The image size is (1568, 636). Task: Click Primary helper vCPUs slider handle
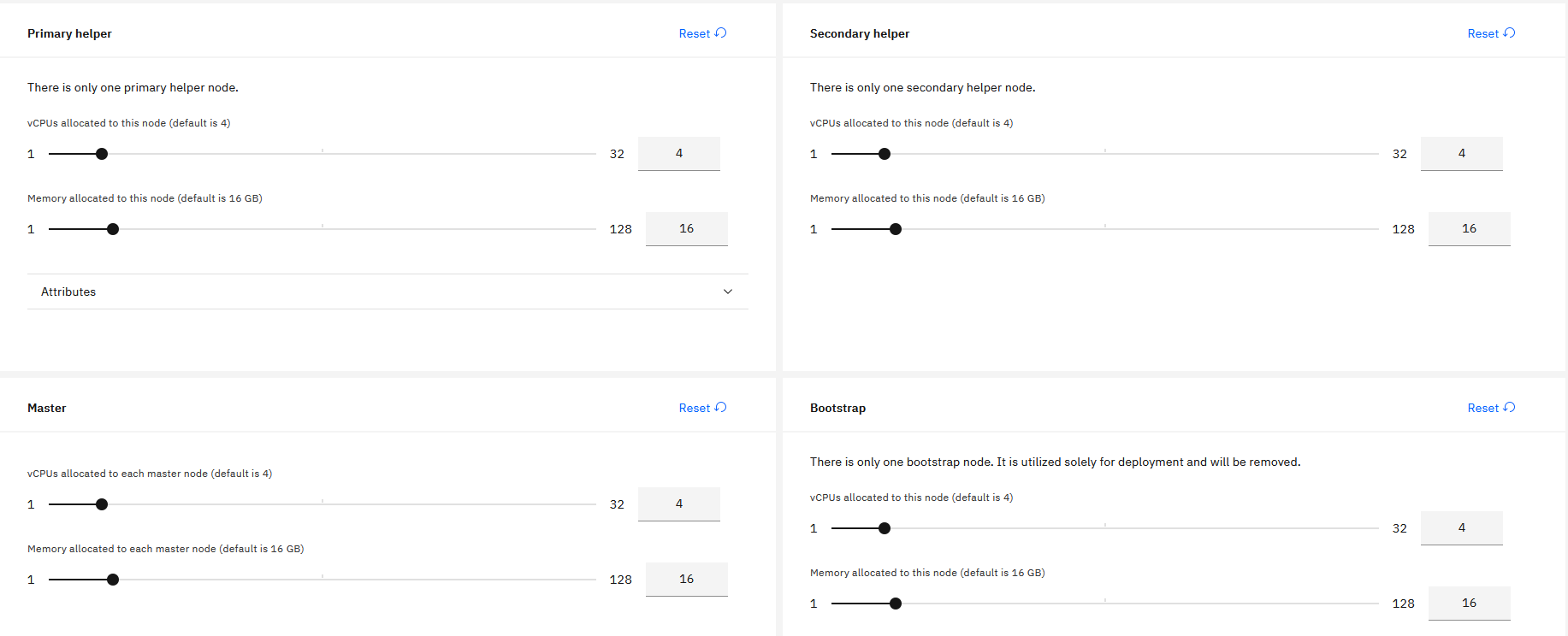tap(102, 154)
